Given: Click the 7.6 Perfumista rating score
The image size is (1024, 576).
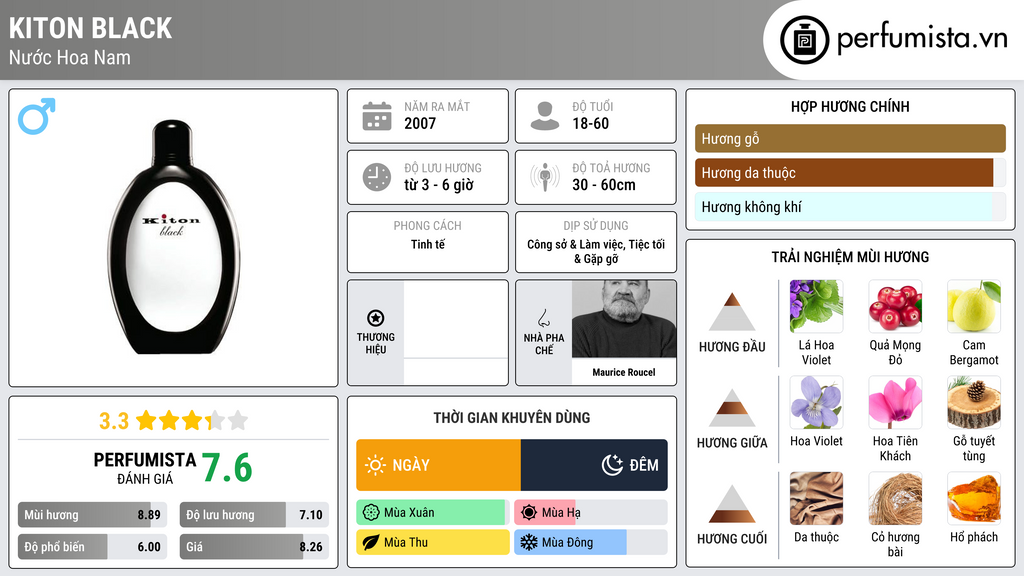Looking at the screenshot, I should (x=227, y=468).
